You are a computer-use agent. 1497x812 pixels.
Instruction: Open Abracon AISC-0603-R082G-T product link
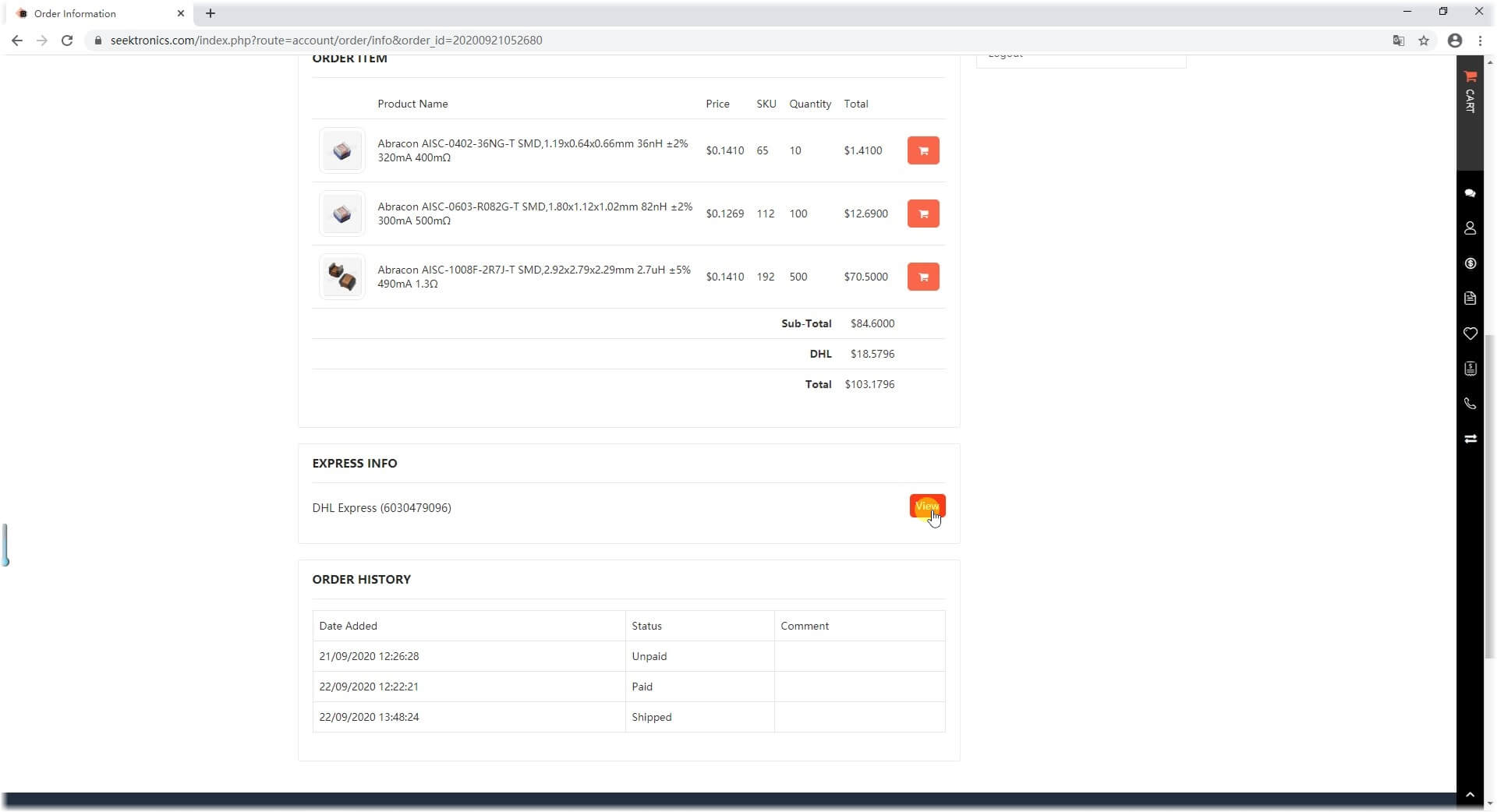click(535, 214)
